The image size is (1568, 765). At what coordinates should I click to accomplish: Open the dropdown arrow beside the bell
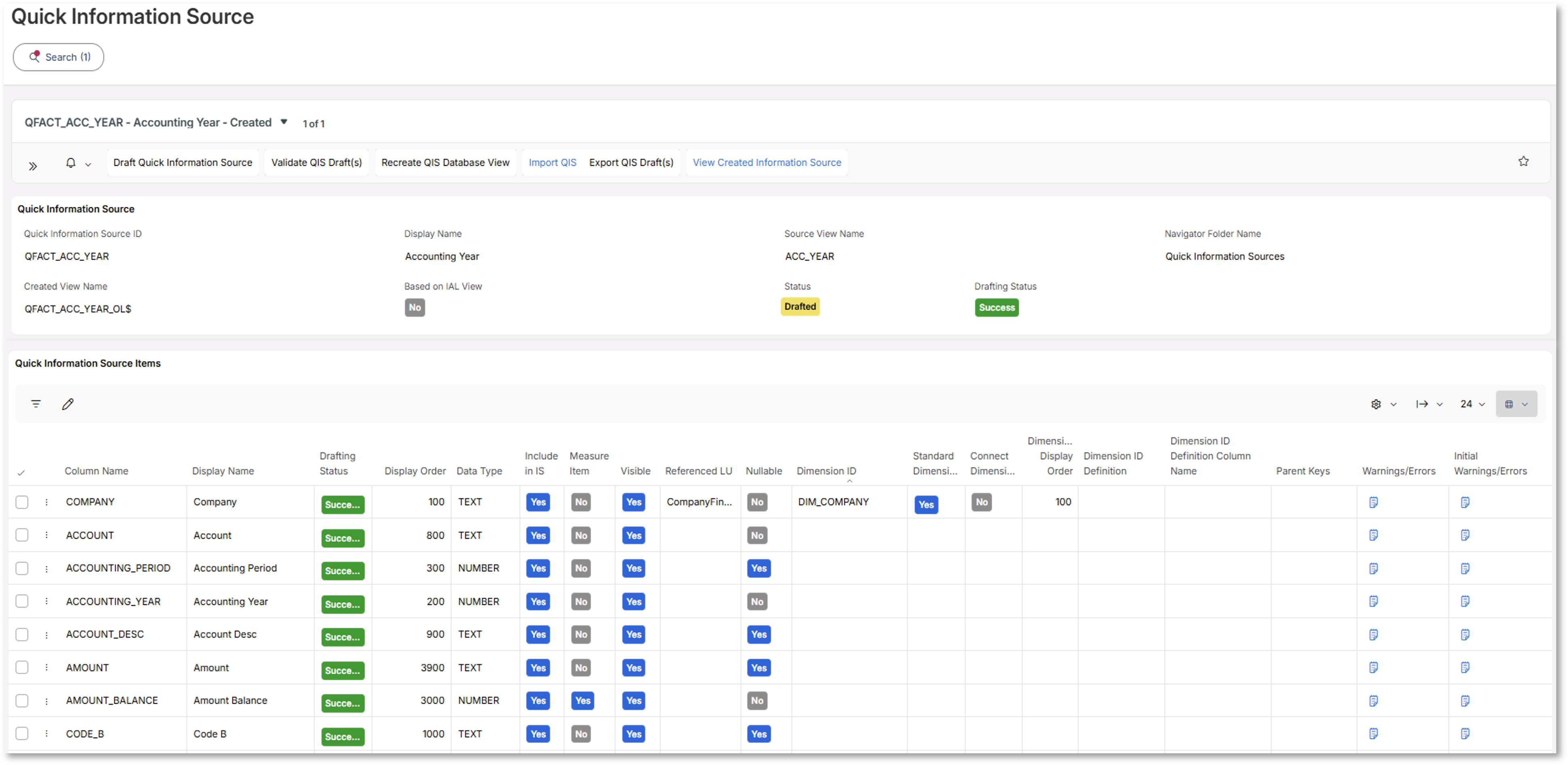pyautogui.click(x=88, y=164)
